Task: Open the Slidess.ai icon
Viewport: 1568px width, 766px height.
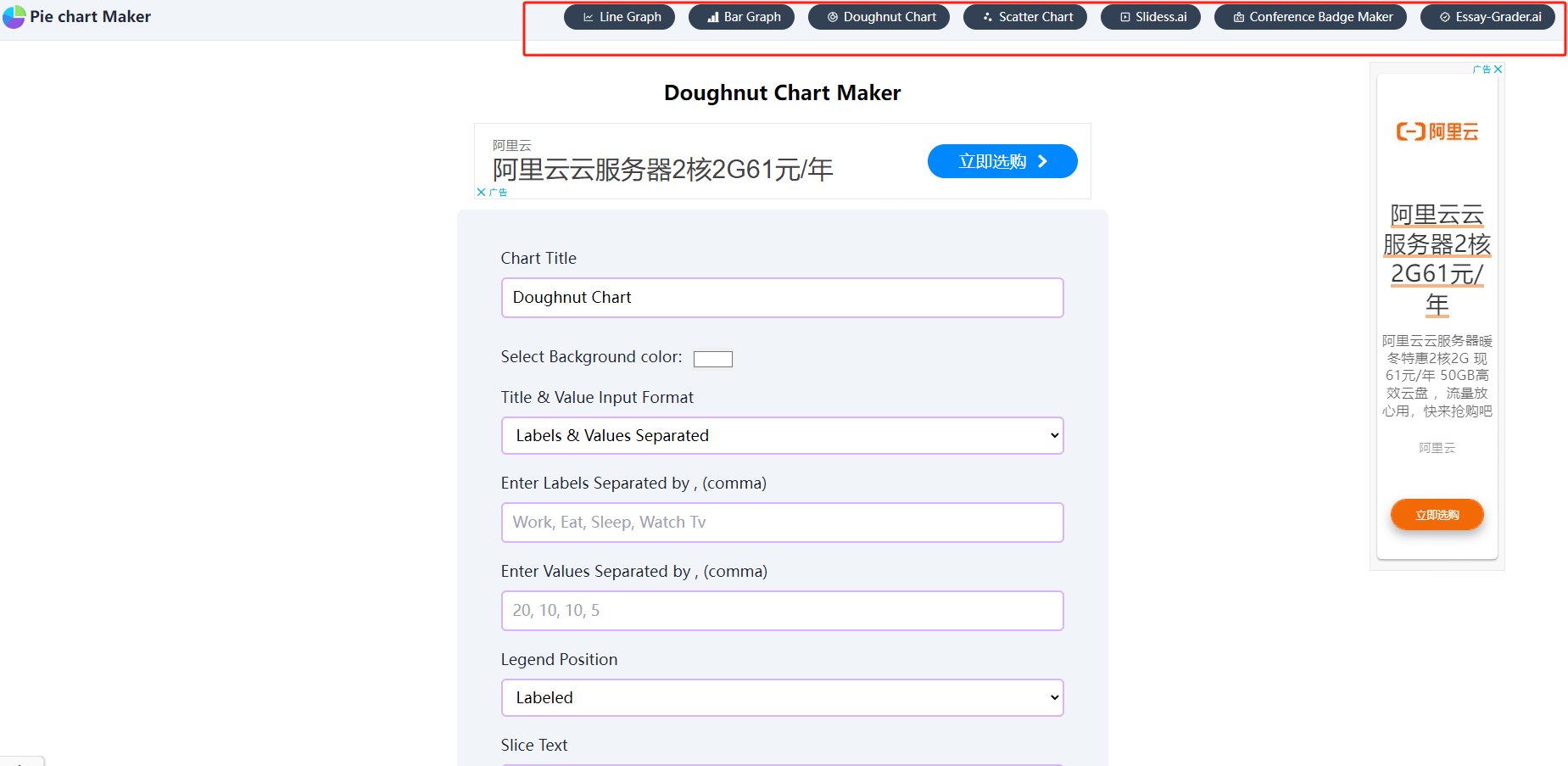Action: pyautogui.click(x=1124, y=16)
